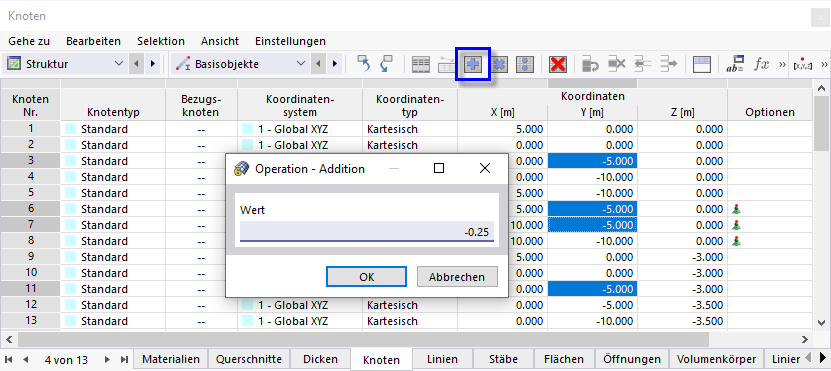Go to previous table with bottom navigation
Viewport: 831px width, 371px height.
click(x=25, y=359)
